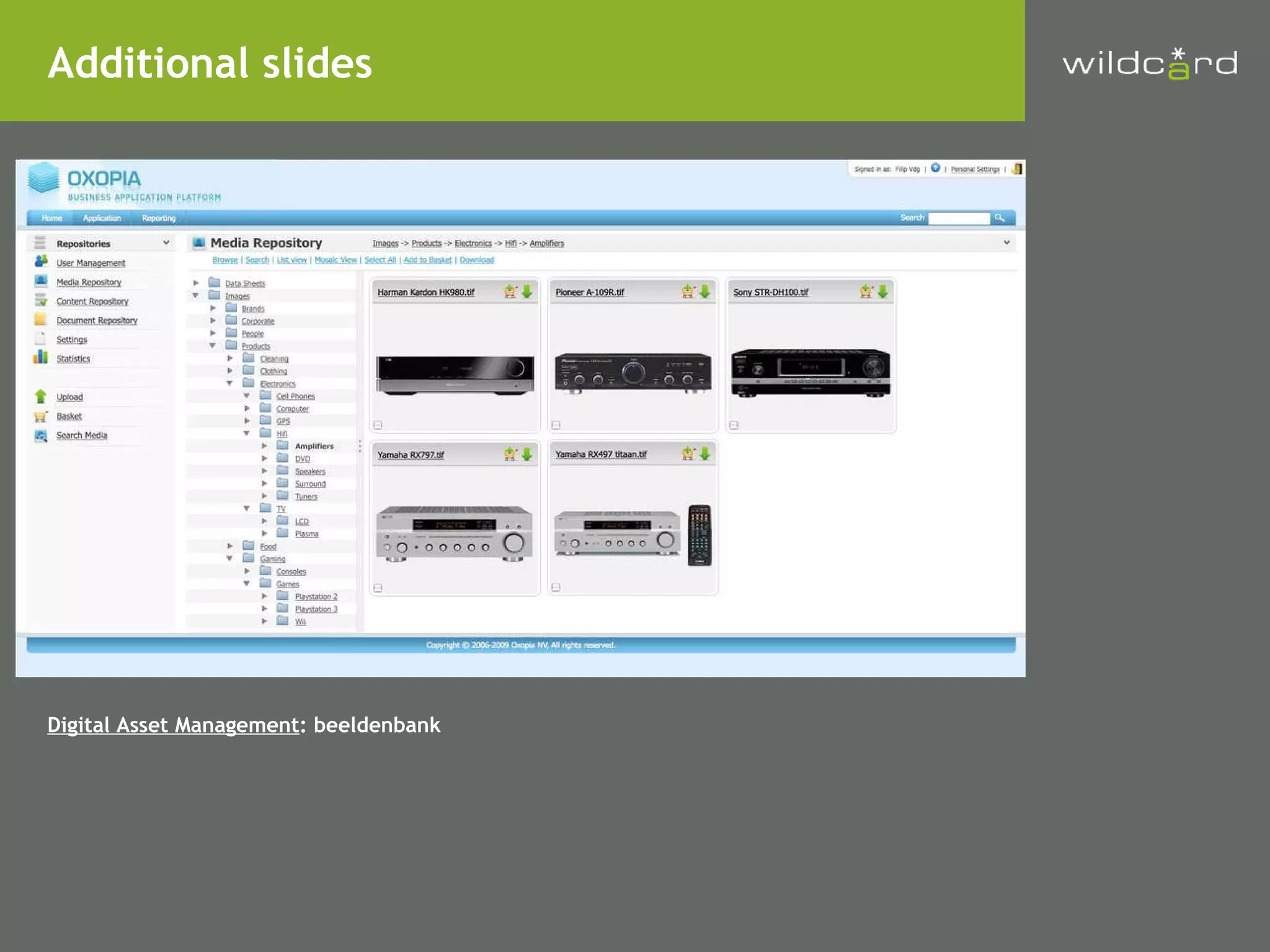Click the Oxopia cube logo

click(43, 178)
